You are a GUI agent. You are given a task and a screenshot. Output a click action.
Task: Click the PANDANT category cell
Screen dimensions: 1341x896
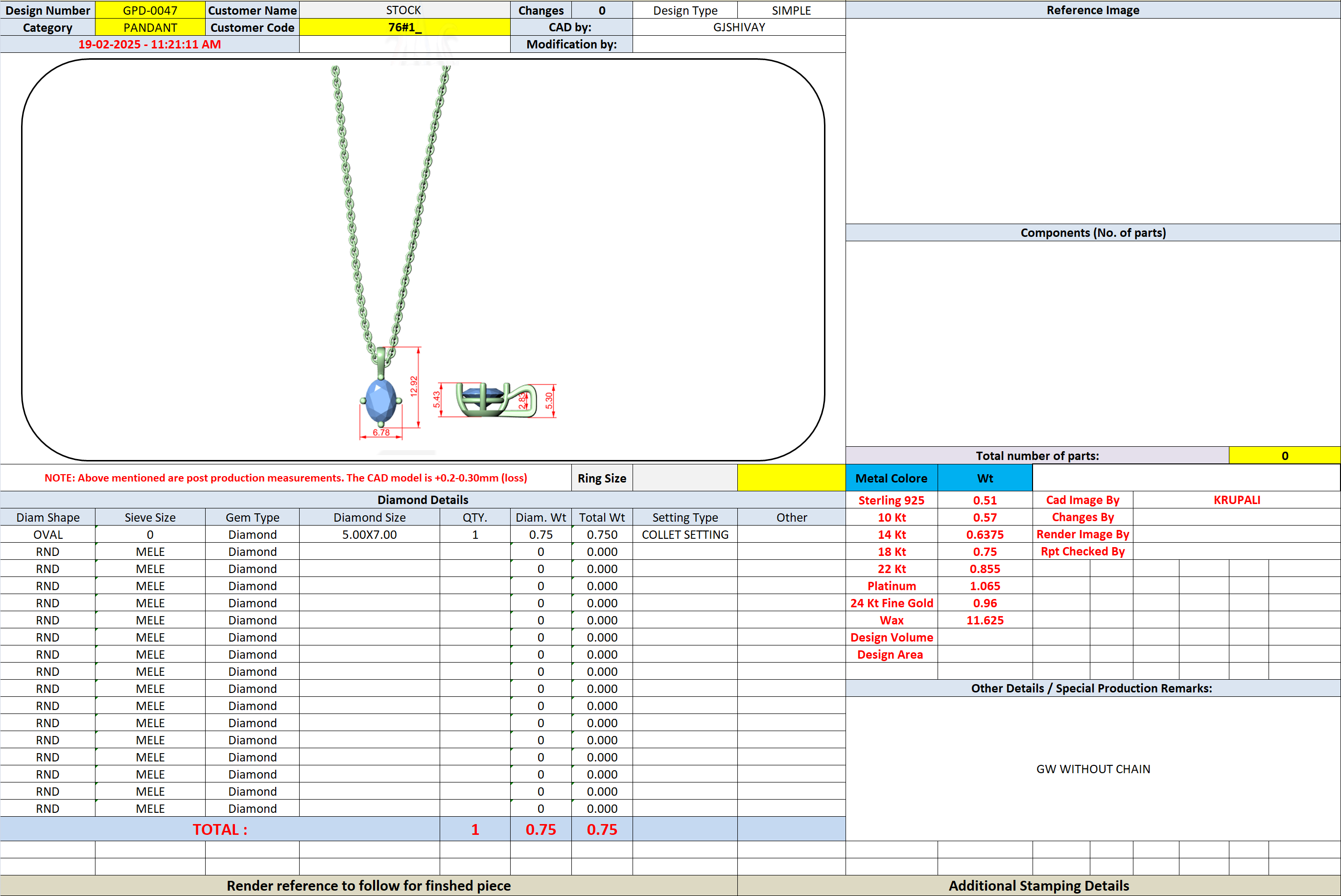pyautogui.click(x=150, y=27)
